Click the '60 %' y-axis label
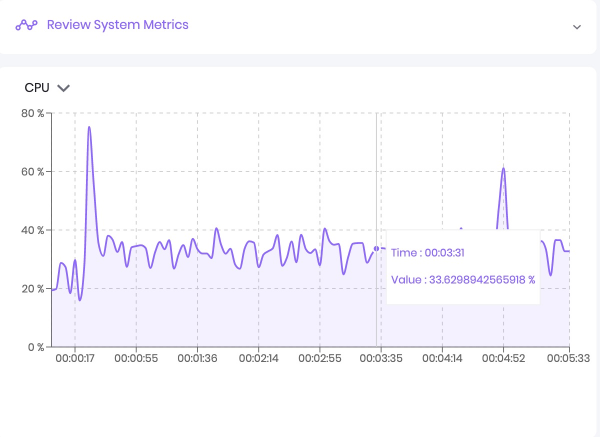Image resolution: width=600 pixels, height=437 pixels. tap(33, 172)
